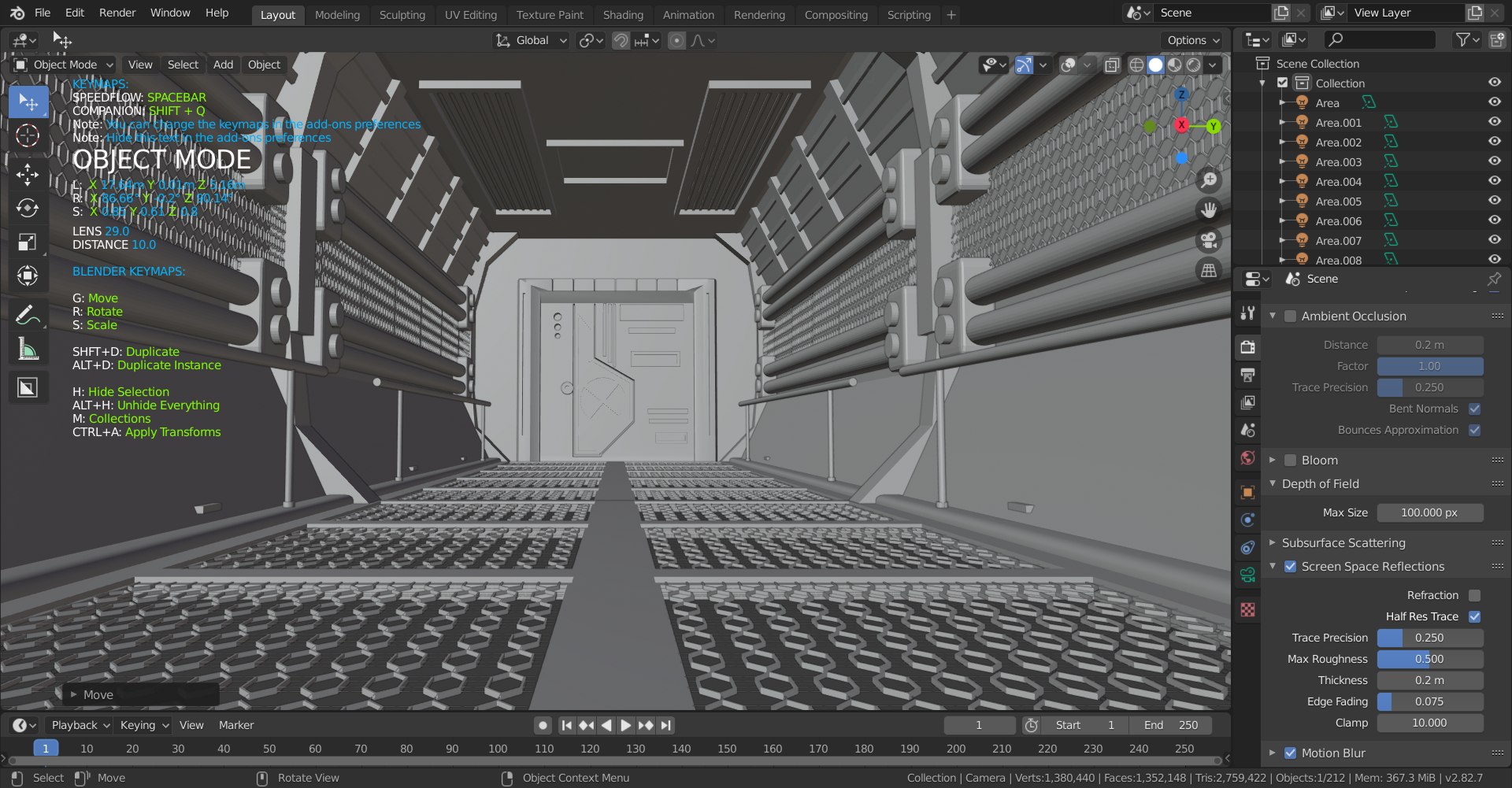Toggle Motion Blur checkbox

1290,753
